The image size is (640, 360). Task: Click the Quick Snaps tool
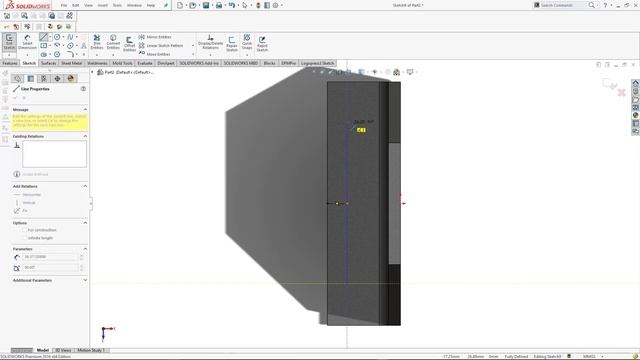pos(247,42)
